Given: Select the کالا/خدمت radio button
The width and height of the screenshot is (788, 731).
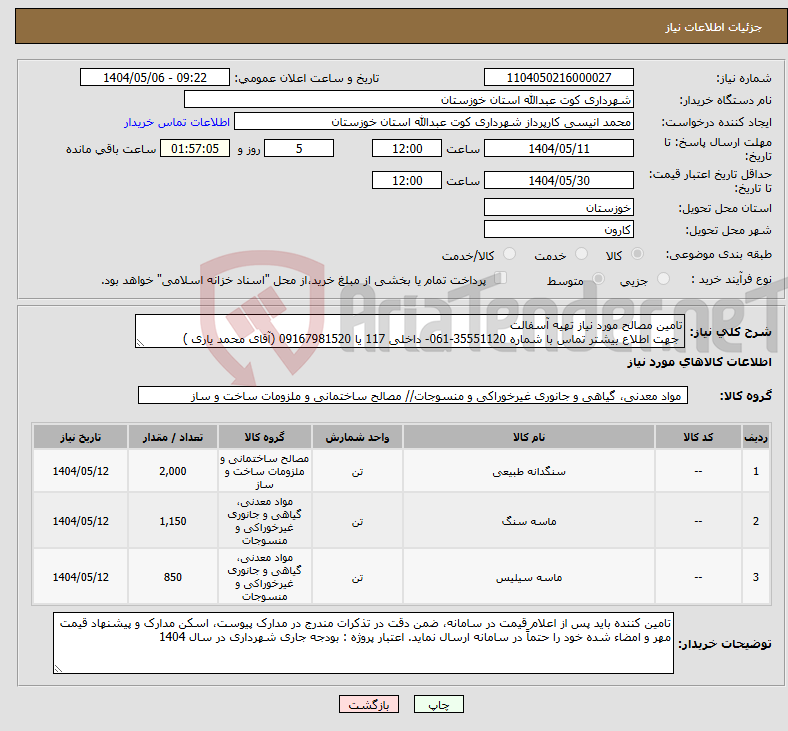Looking at the screenshot, I should pos(509,254).
